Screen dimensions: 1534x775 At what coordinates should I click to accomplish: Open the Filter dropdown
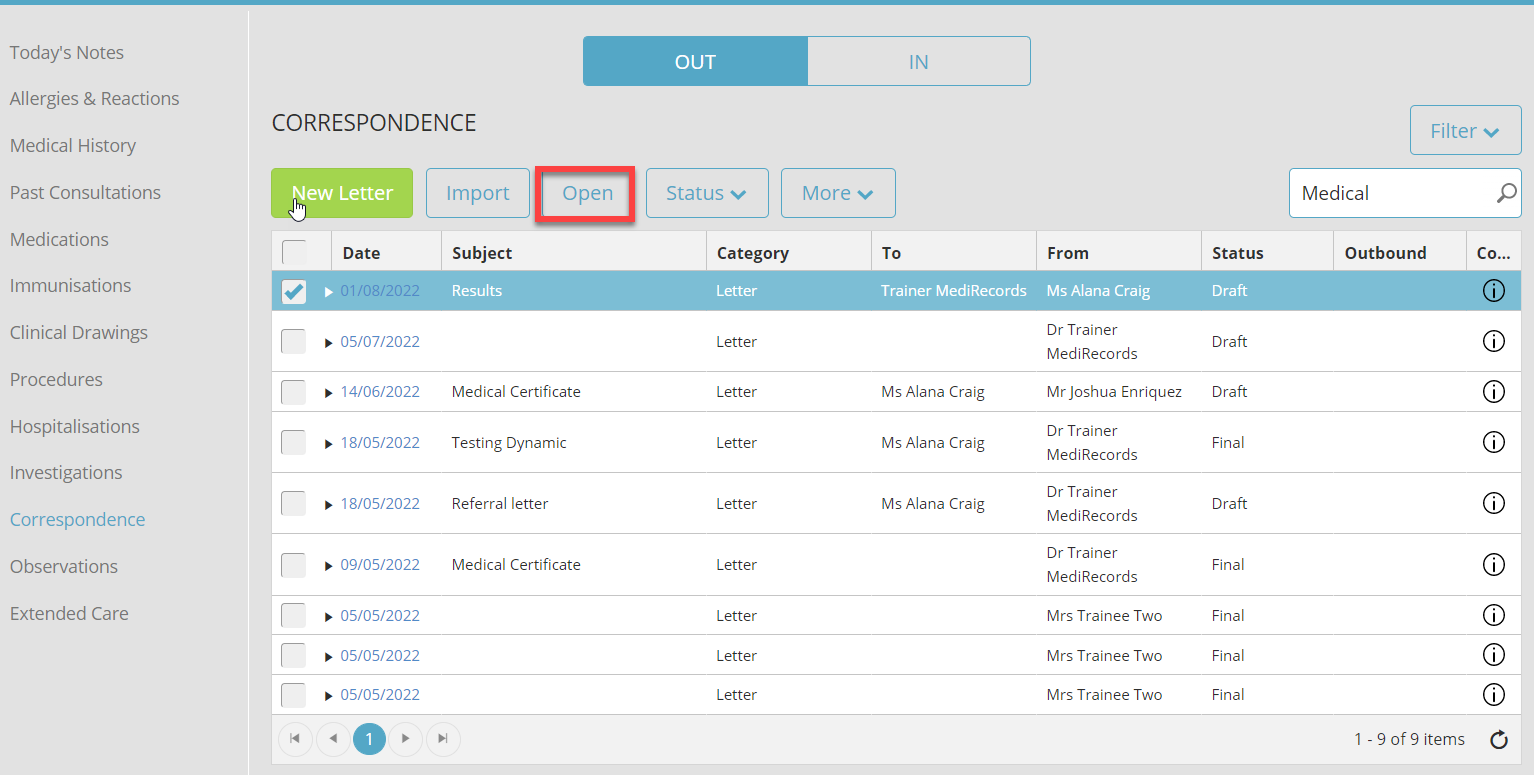[x=1465, y=131]
